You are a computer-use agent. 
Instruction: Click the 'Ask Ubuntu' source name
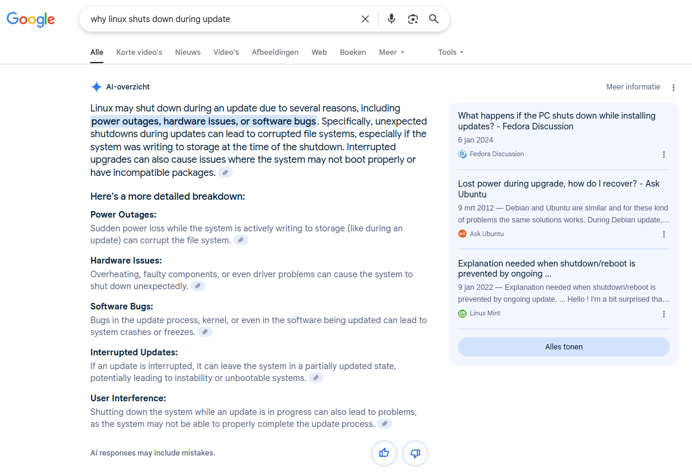486,234
